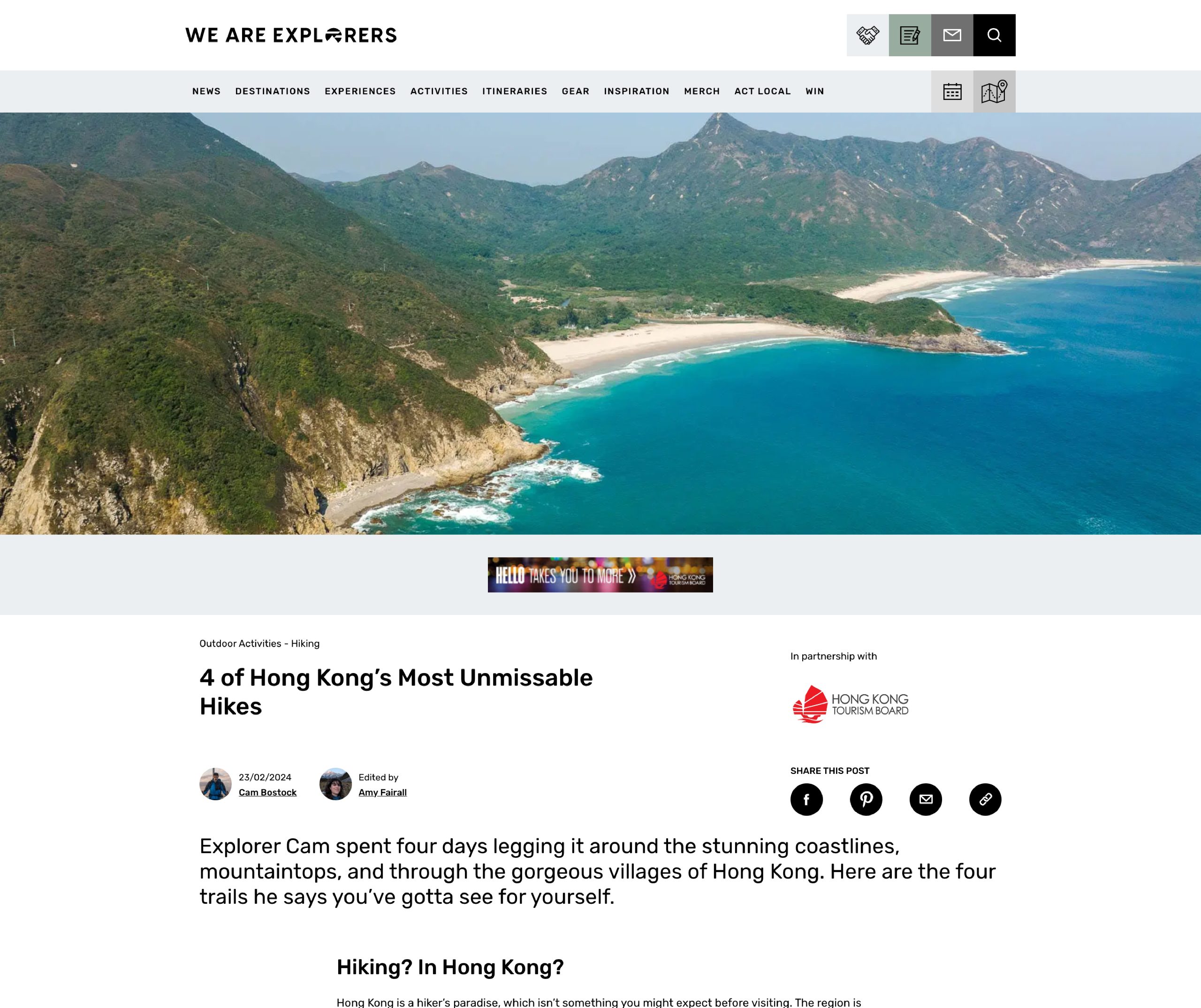Open the map pin icon

click(995, 91)
